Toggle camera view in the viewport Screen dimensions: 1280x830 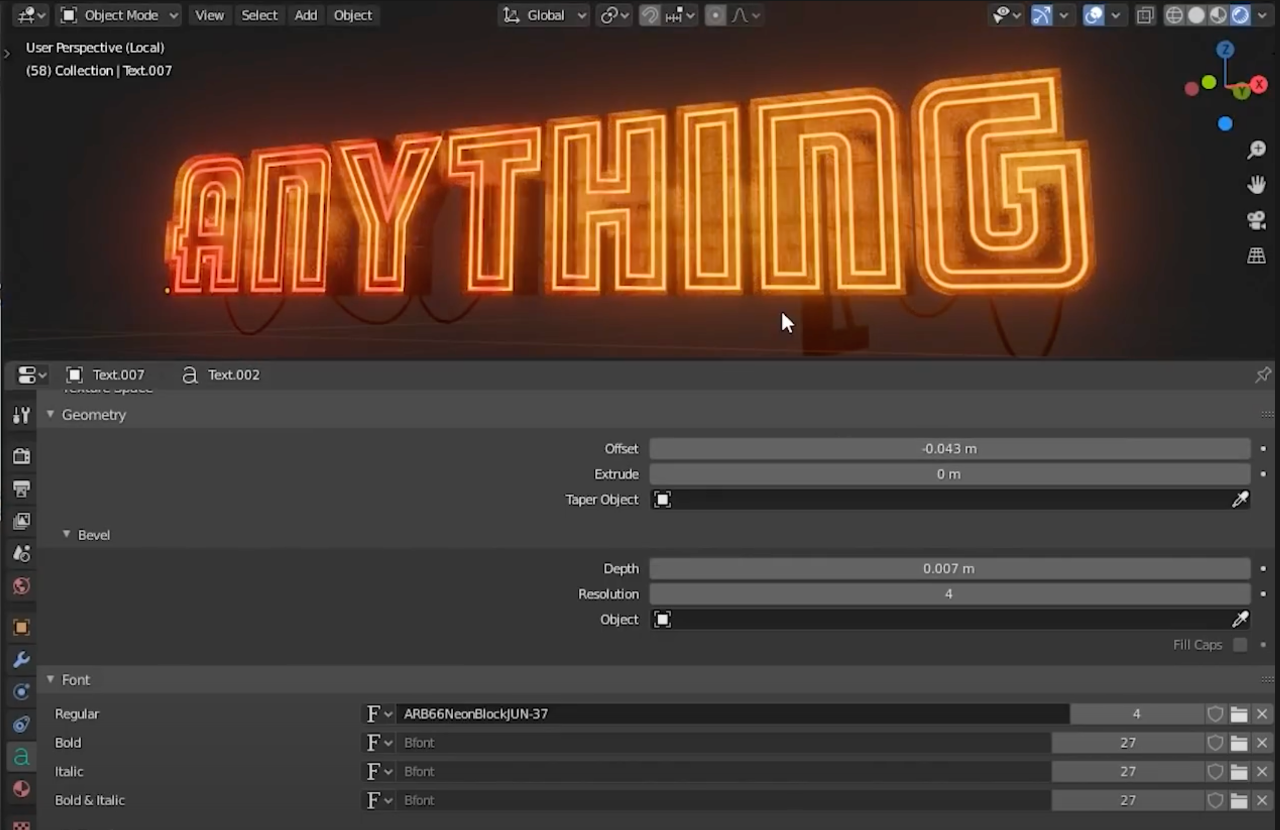tap(1257, 220)
